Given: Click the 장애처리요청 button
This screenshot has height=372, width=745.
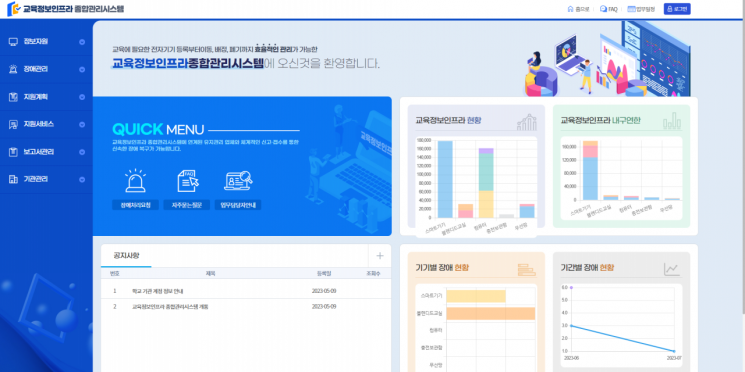Looking at the screenshot, I should point(135,205).
